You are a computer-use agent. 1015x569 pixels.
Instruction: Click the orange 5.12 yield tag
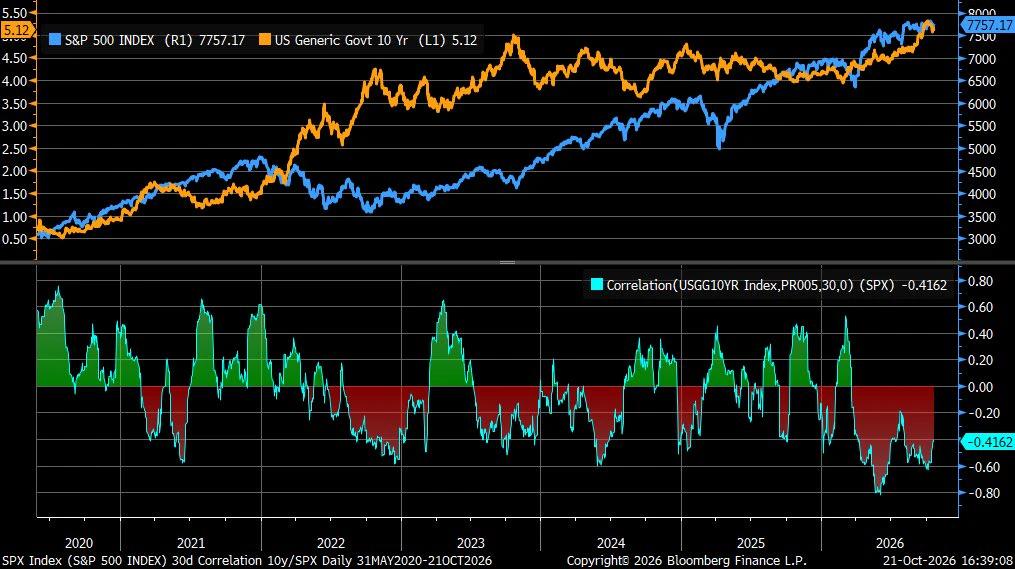pyautogui.click(x=16, y=30)
